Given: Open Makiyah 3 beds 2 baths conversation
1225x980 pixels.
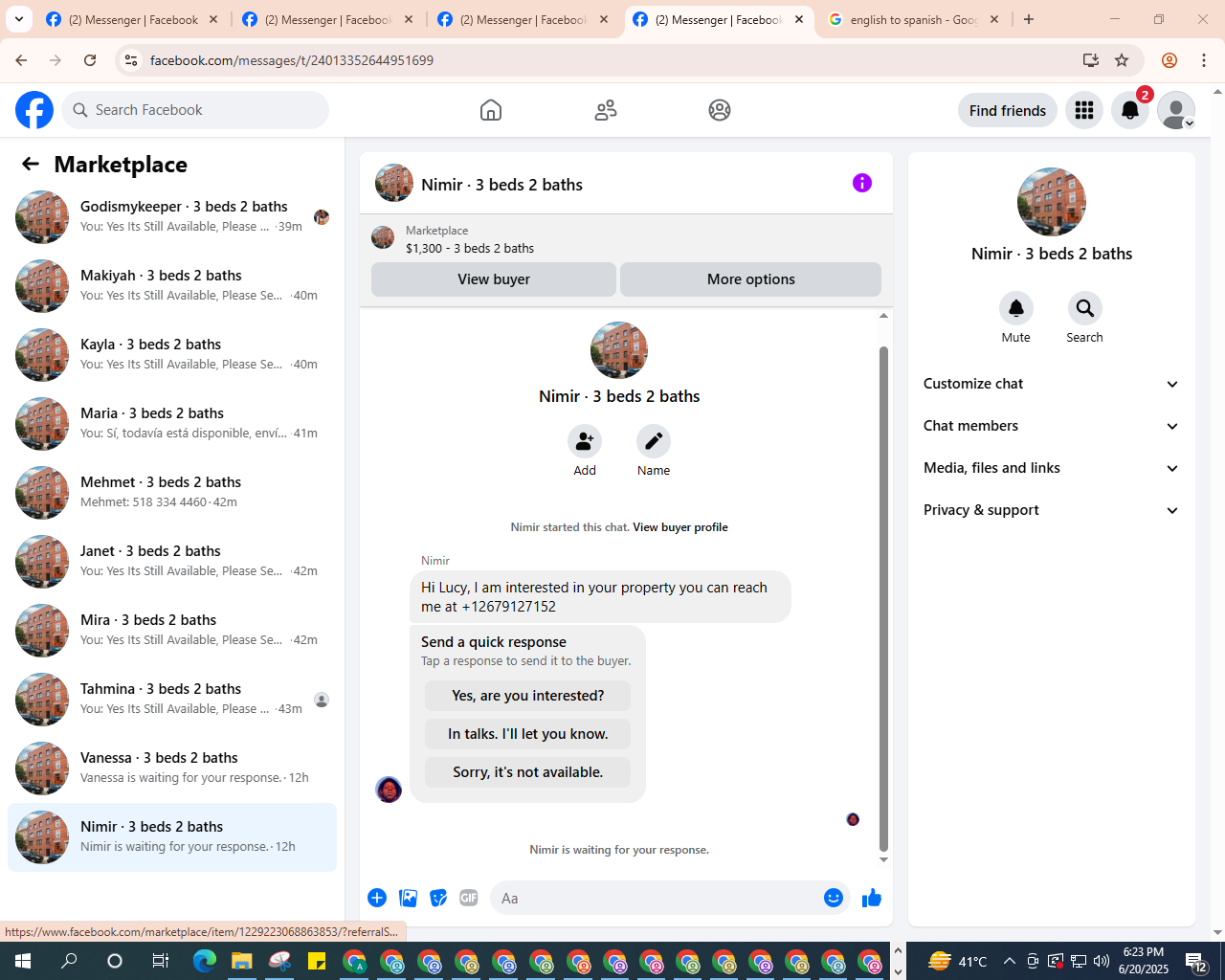Looking at the screenshot, I should (x=172, y=286).
